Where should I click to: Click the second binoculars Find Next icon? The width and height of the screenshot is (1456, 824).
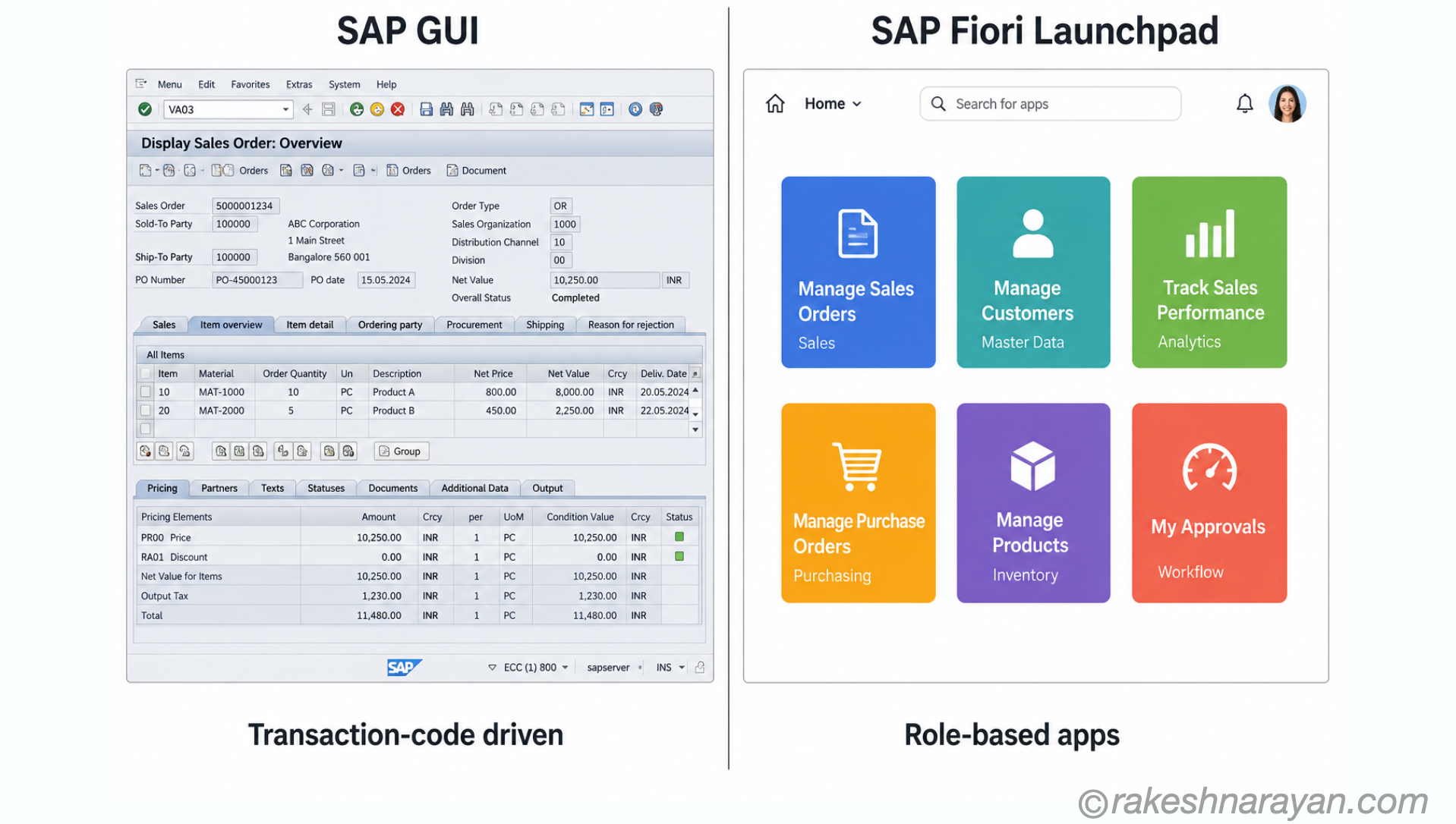[x=468, y=109]
